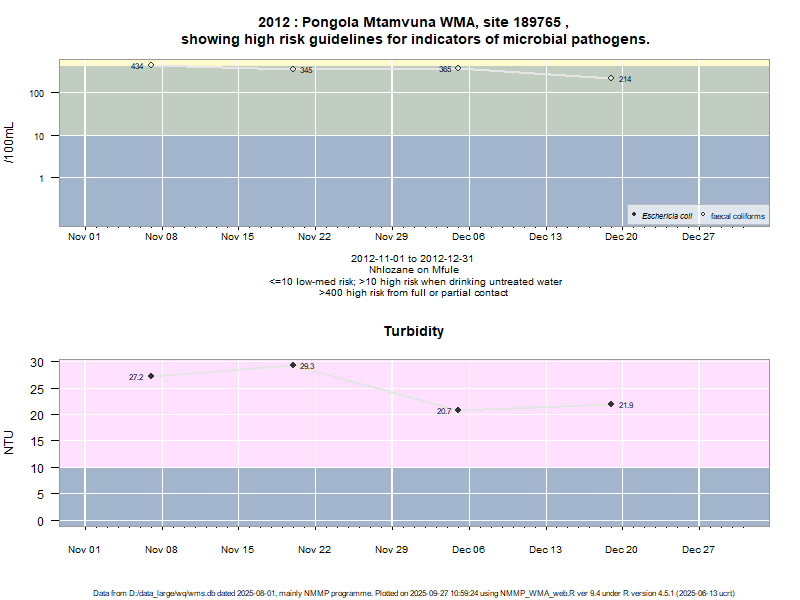The height and width of the screenshot is (600, 800).
Task: Click the Turbidity chart title
Action: (414, 331)
